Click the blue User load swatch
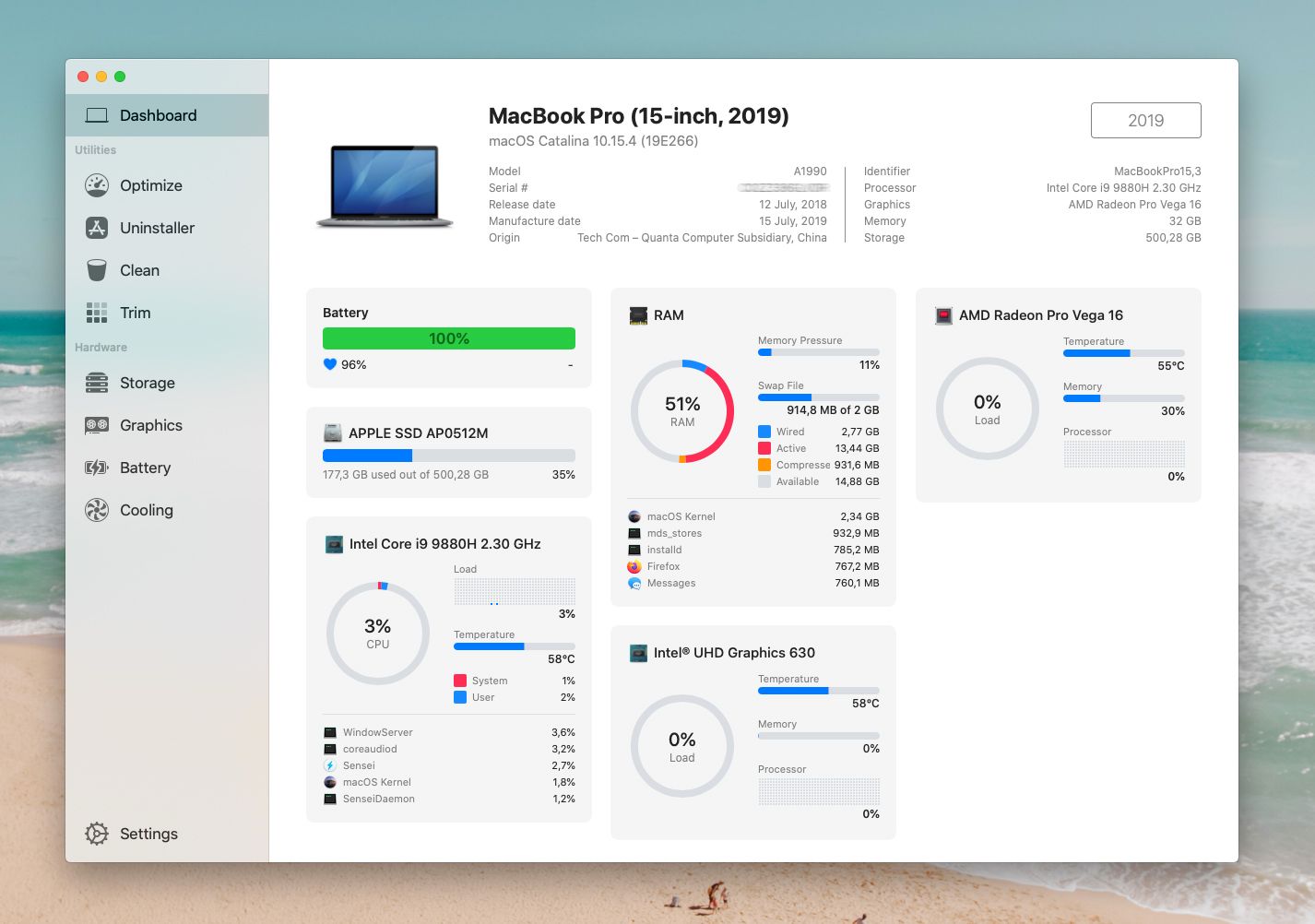The image size is (1315, 924). [460, 697]
